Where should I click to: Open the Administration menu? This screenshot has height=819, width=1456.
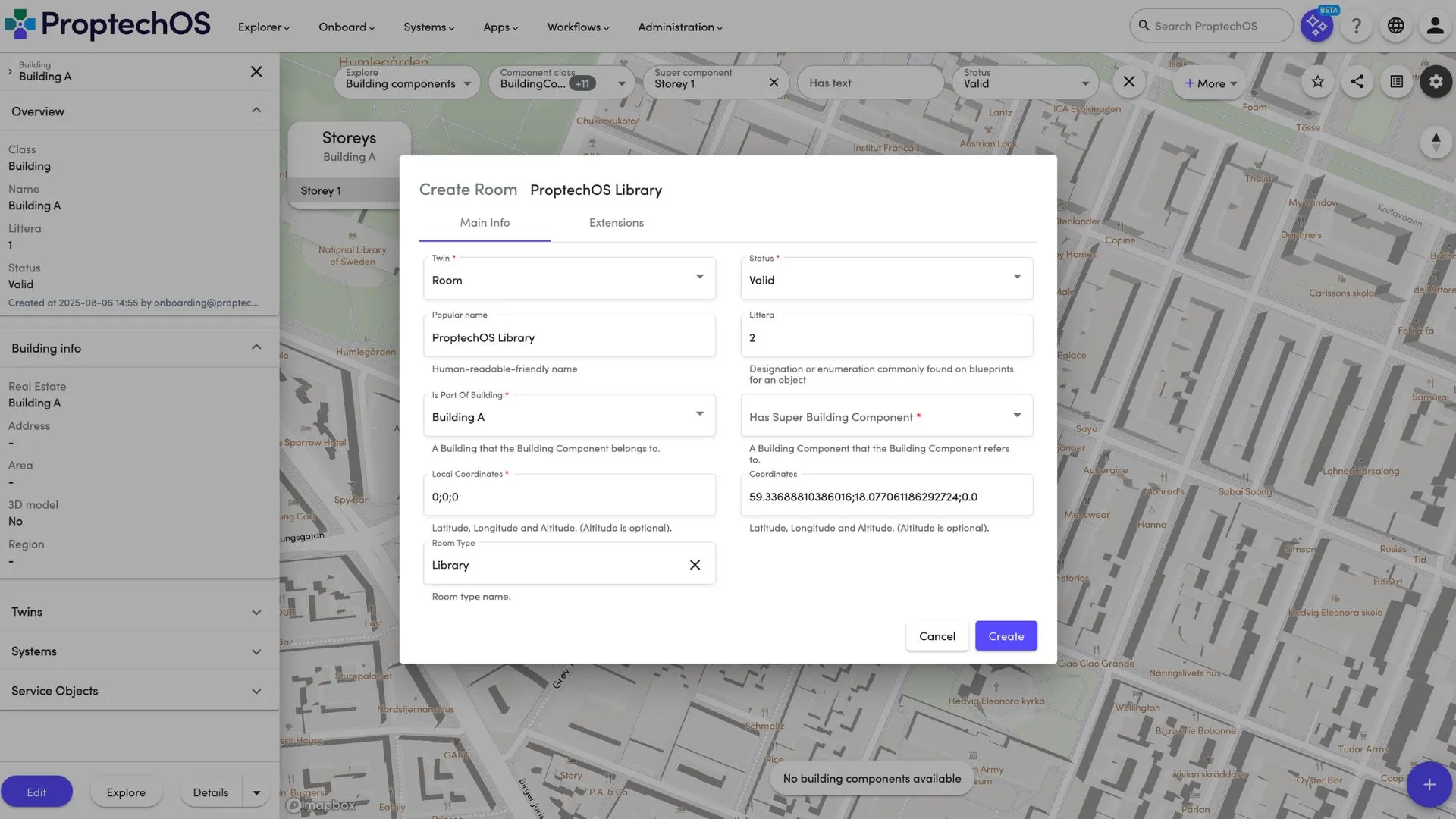(680, 27)
